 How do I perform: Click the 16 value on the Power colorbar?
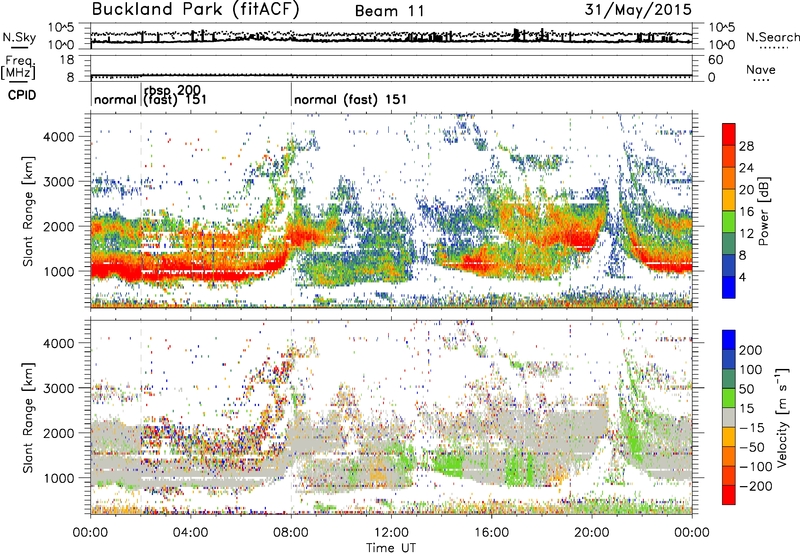[x=746, y=212]
